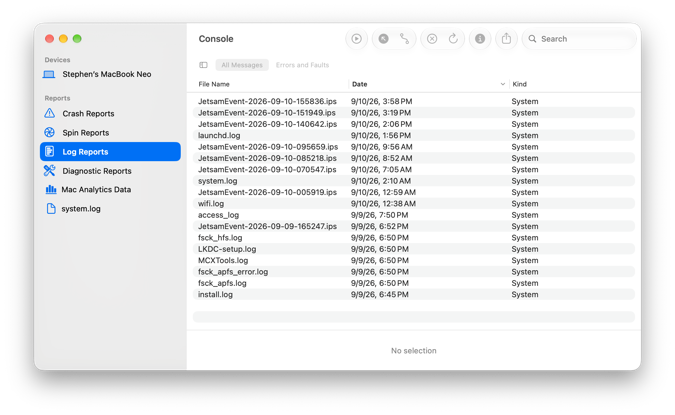Screen dimensions: 675x415
Task: Start streaming with the play toolbar icon
Action: pos(356,39)
